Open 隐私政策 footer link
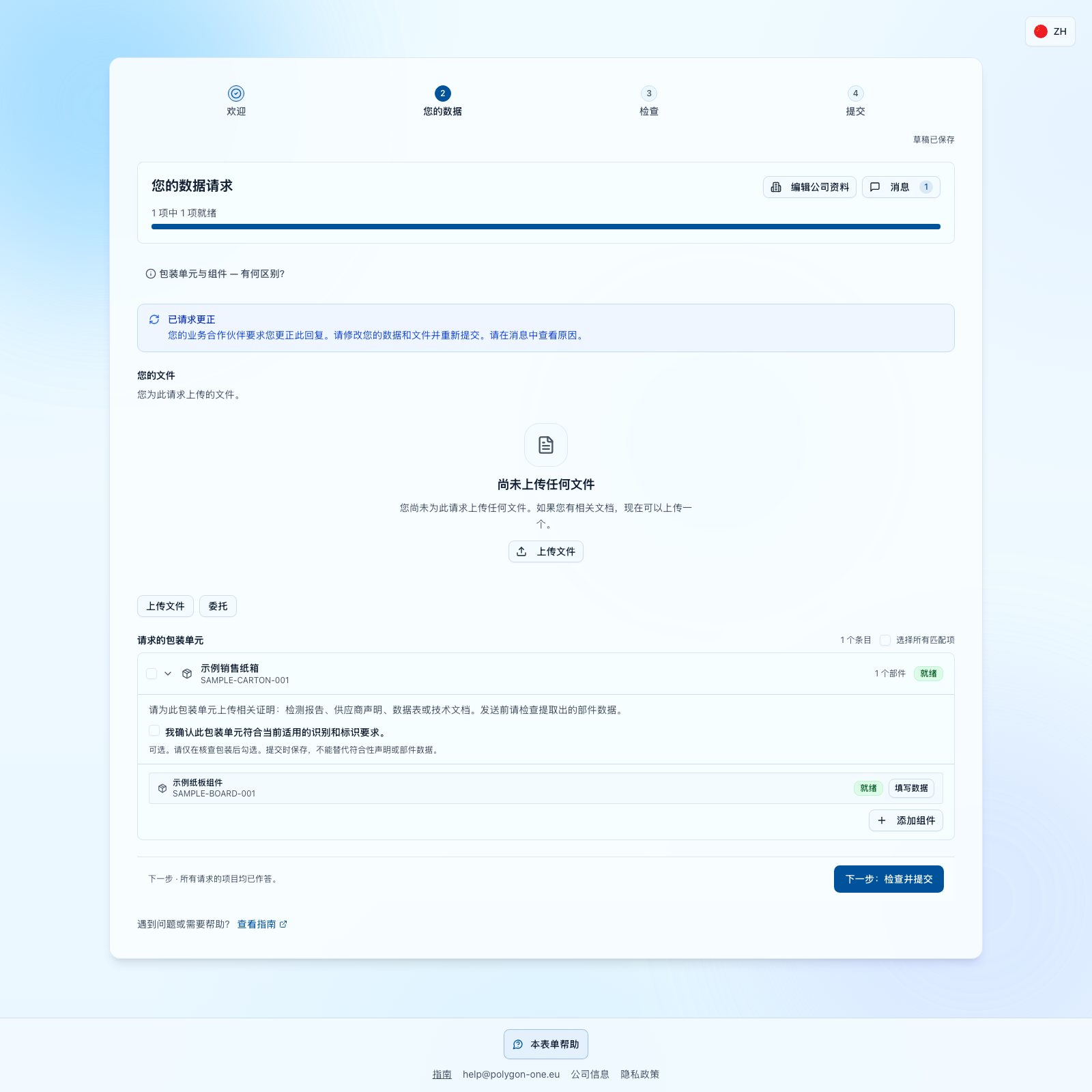1092x1092 pixels. [640, 1074]
